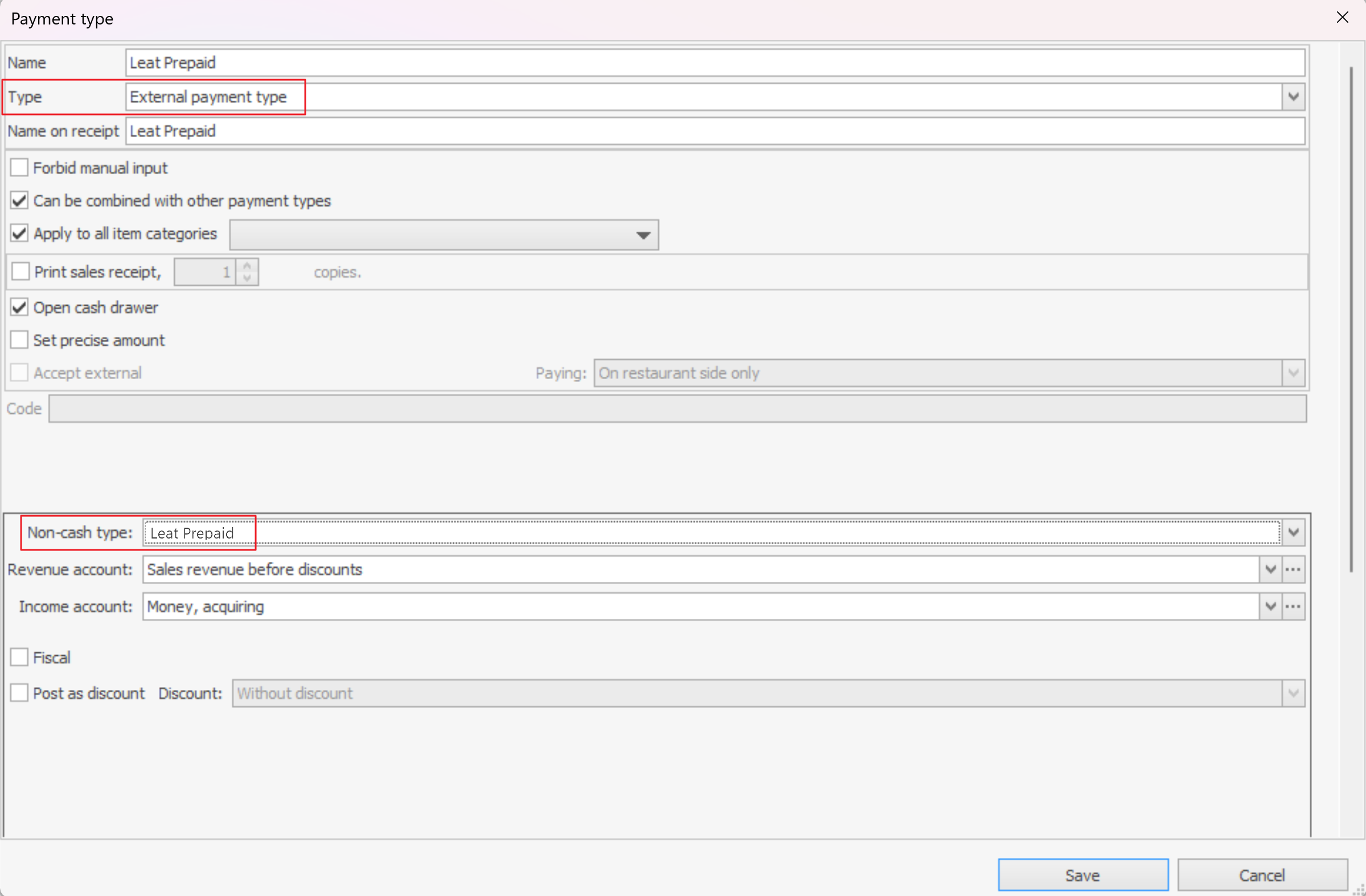Expand Income account dropdown arrow
The image size is (1366, 896).
click(1270, 606)
